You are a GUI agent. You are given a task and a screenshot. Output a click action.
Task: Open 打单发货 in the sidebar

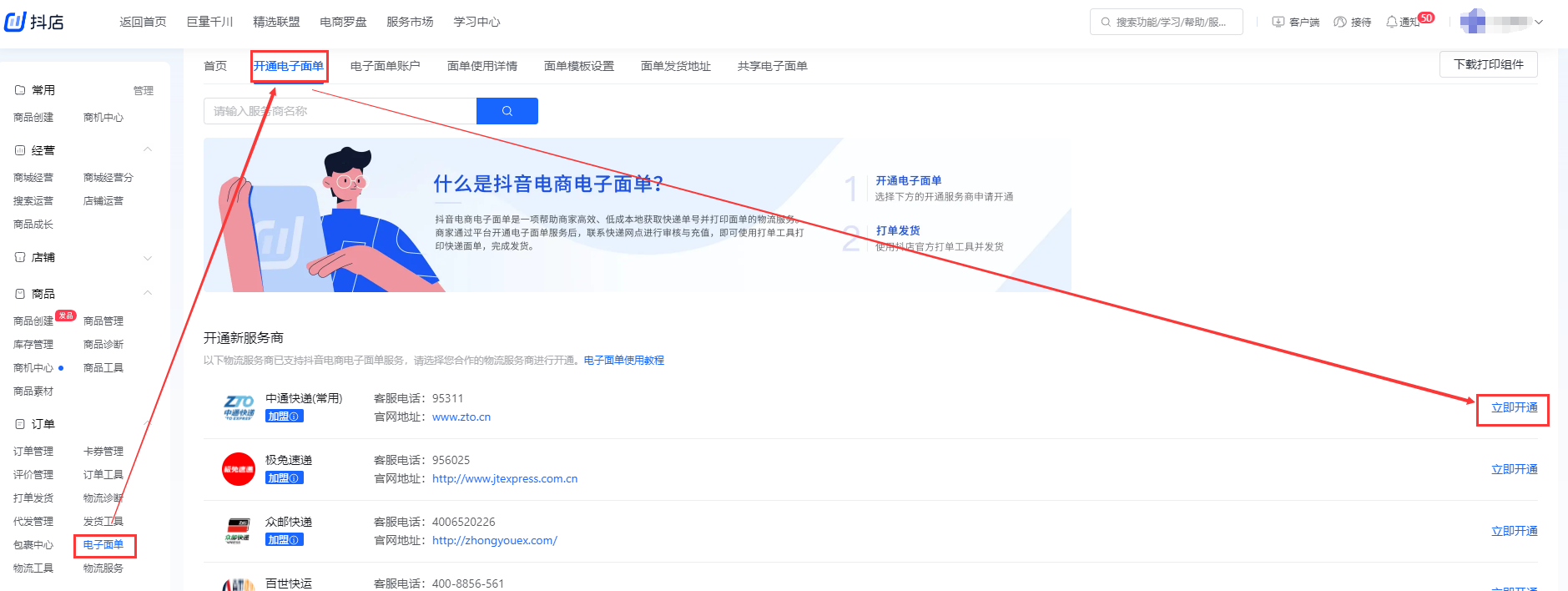pos(33,498)
